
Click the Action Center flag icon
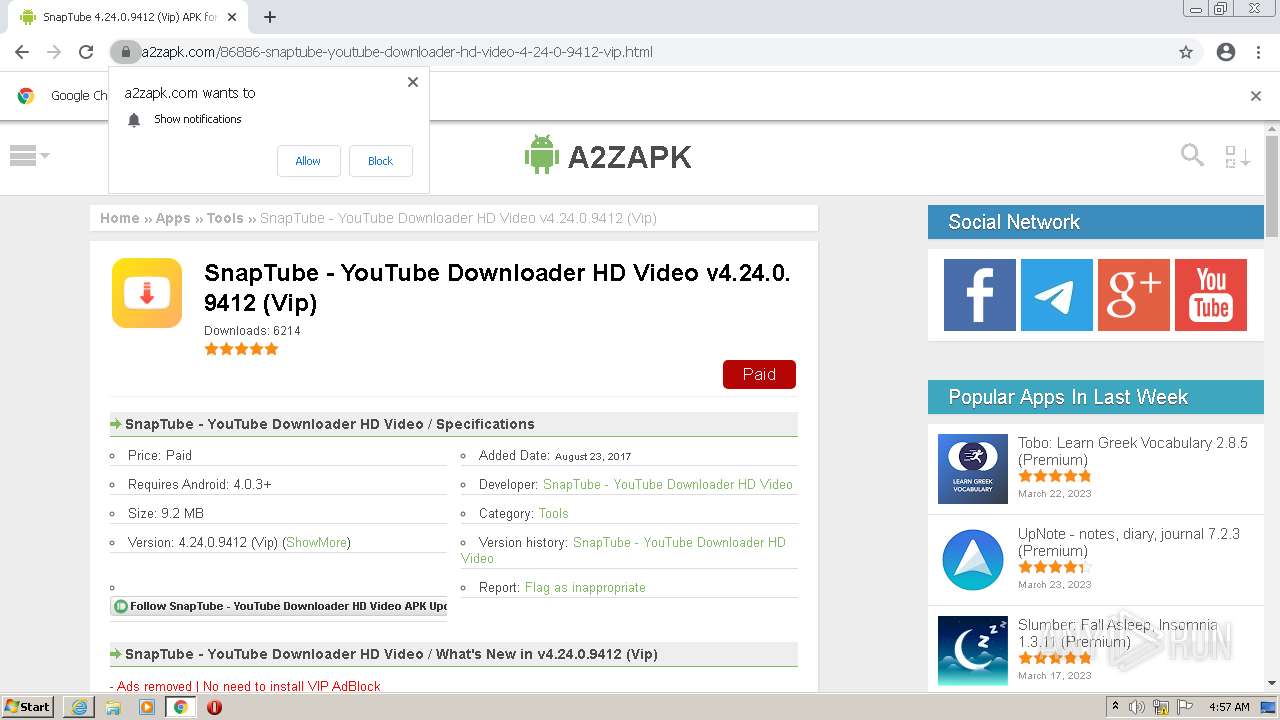[x=1185, y=706]
